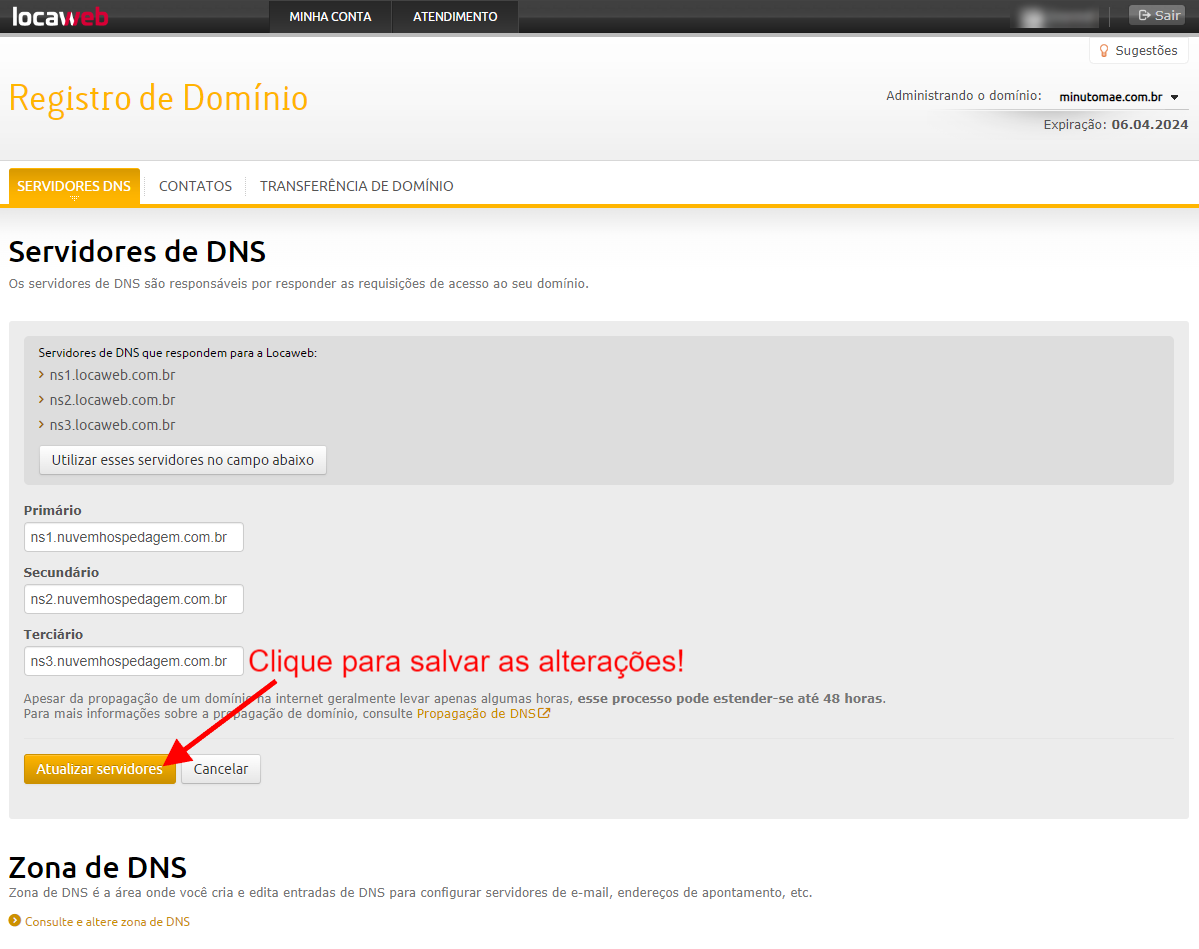The height and width of the screenshot is (949, 1199).
Task: Click the Registro de Domínio page title
Action: [158, 99]
